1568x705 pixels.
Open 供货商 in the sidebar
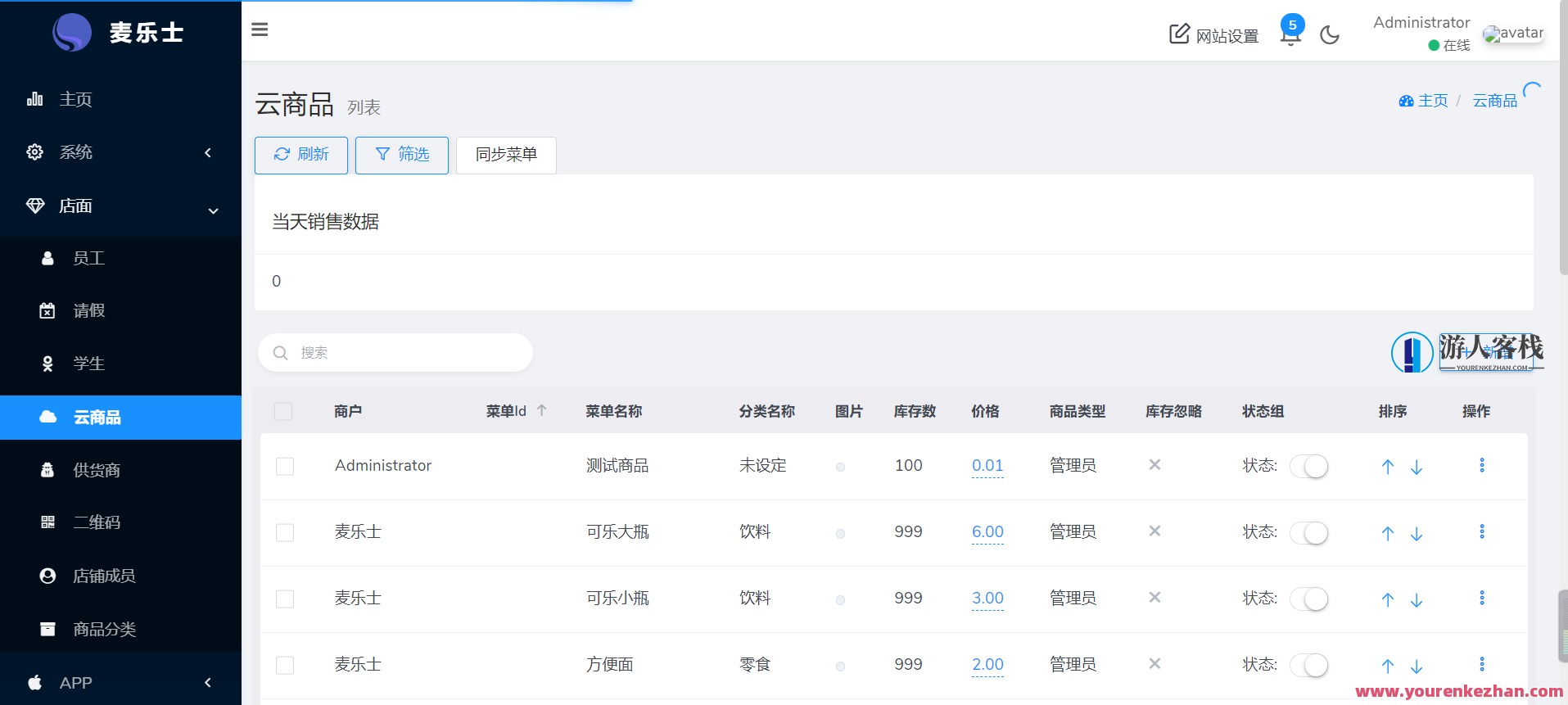(x=120, y=470)
